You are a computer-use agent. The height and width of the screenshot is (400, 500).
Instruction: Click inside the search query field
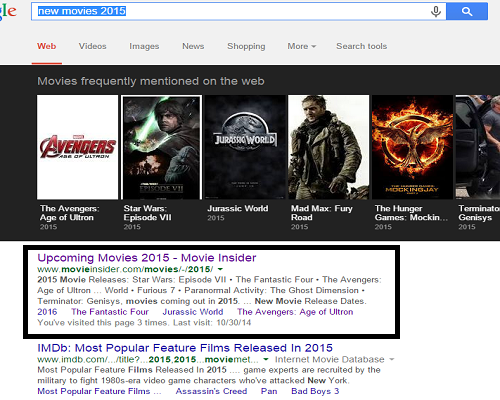(238, 12)
